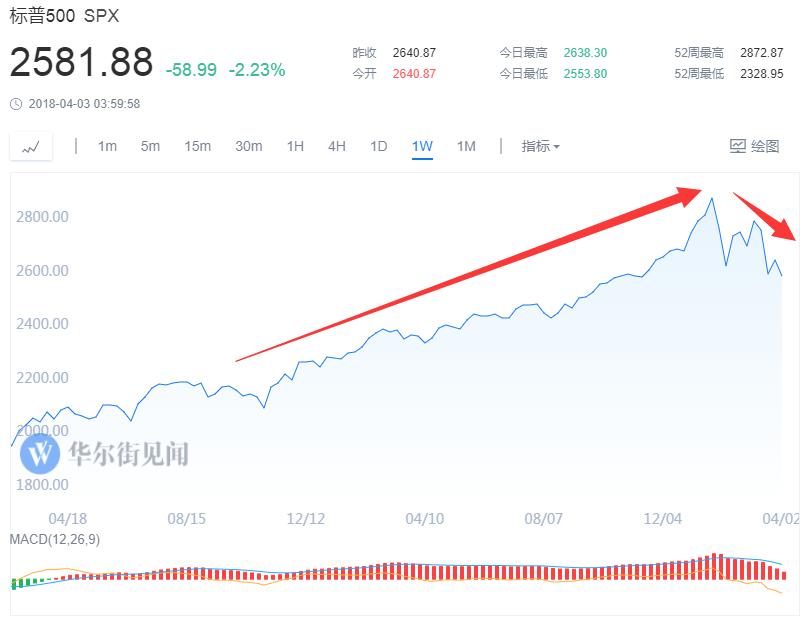Click the chart peak near 2872
The width and height of the screenshot is (808, 628).
[x=712, y=199]
